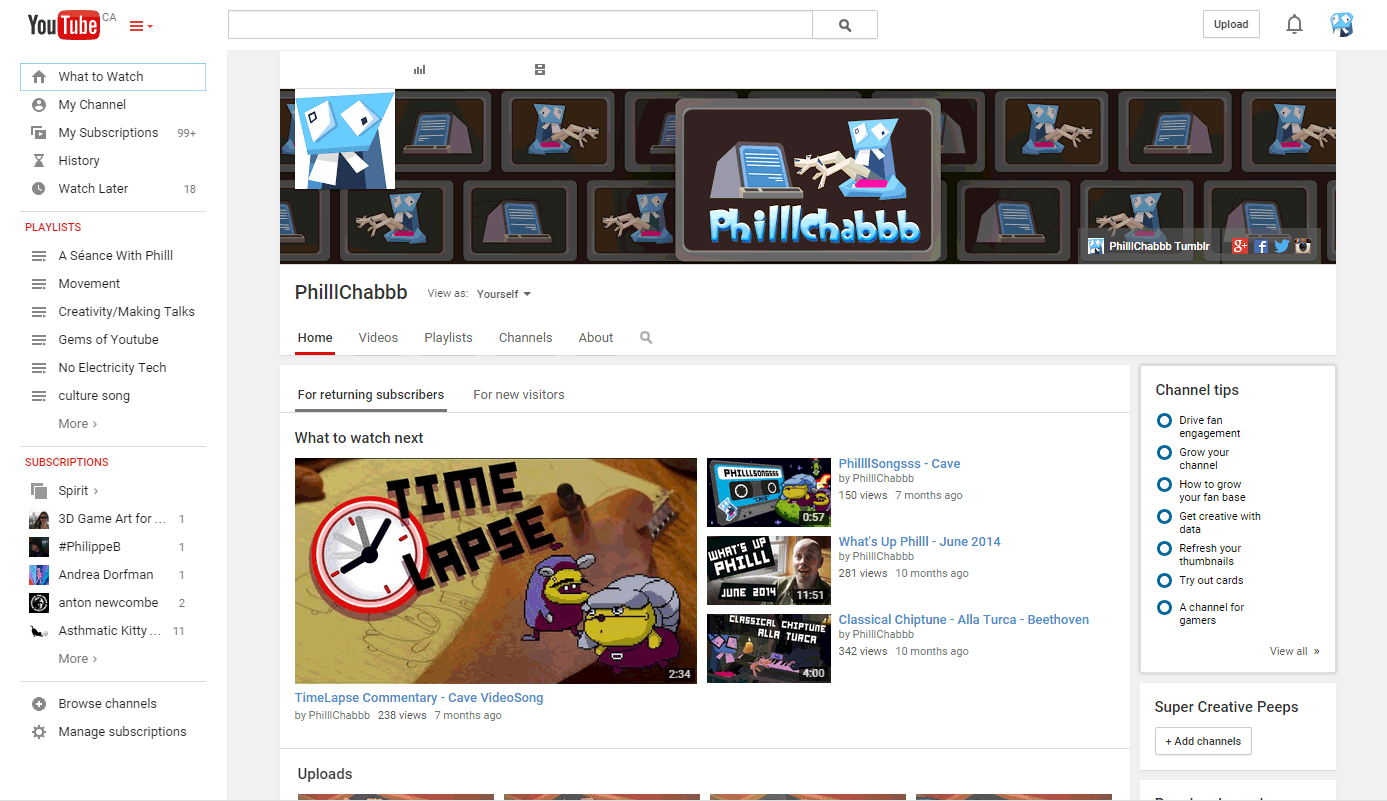Screen dimensions: 1387x801
Task: Expand More under Playlists
Action: [78, 424]
